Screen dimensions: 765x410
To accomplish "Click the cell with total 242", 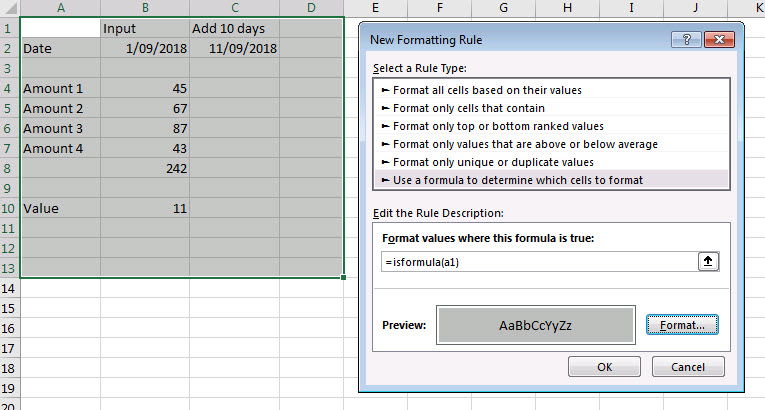I will [x=143, y=168].
